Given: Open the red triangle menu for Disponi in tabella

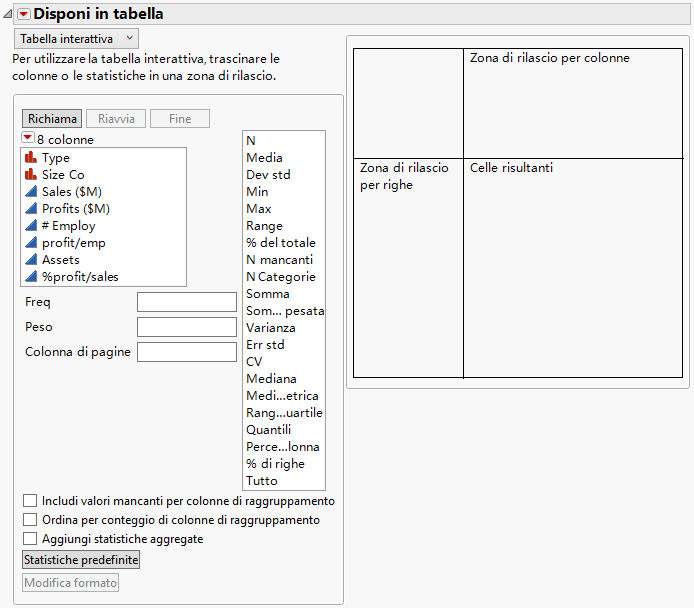Looking at the screenshot, I should pyautogui.click(x=24, y=14).
